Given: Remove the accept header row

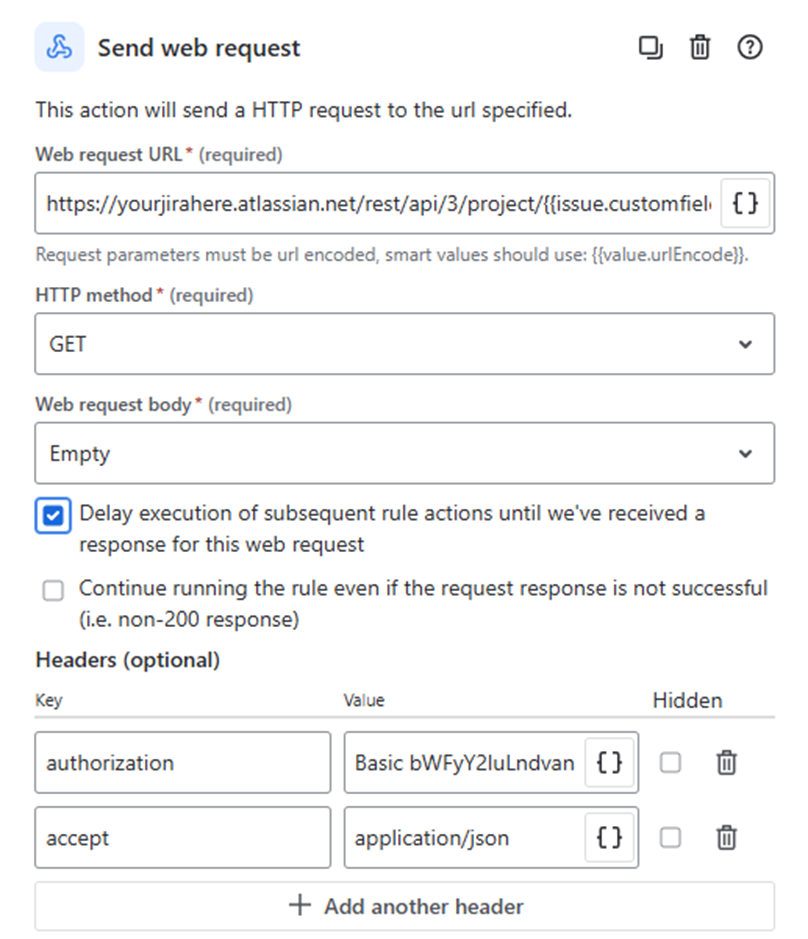Looking at the screenshot, I should point(727,838).
